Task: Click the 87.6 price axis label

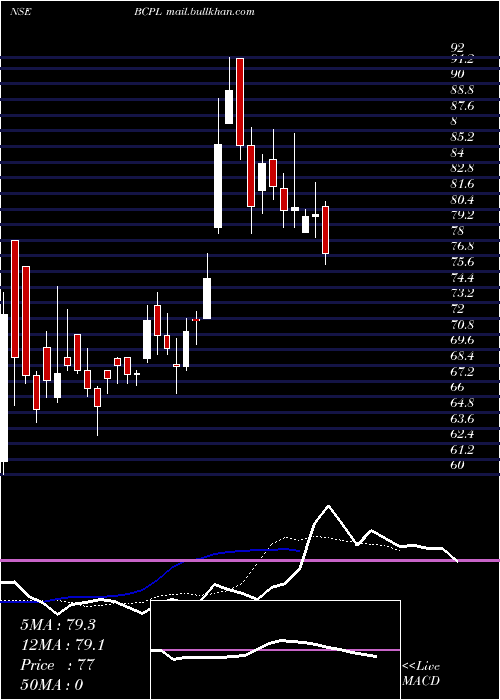Action: [462, 106]
